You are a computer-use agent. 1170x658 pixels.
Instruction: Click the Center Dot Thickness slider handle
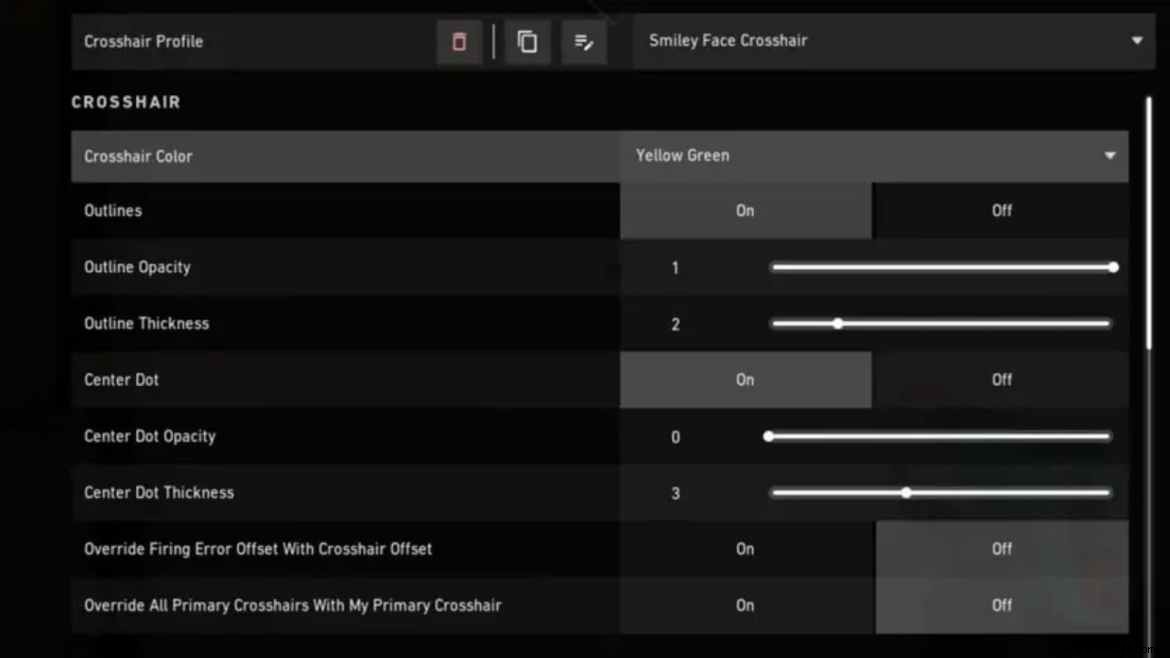[906, 492]
